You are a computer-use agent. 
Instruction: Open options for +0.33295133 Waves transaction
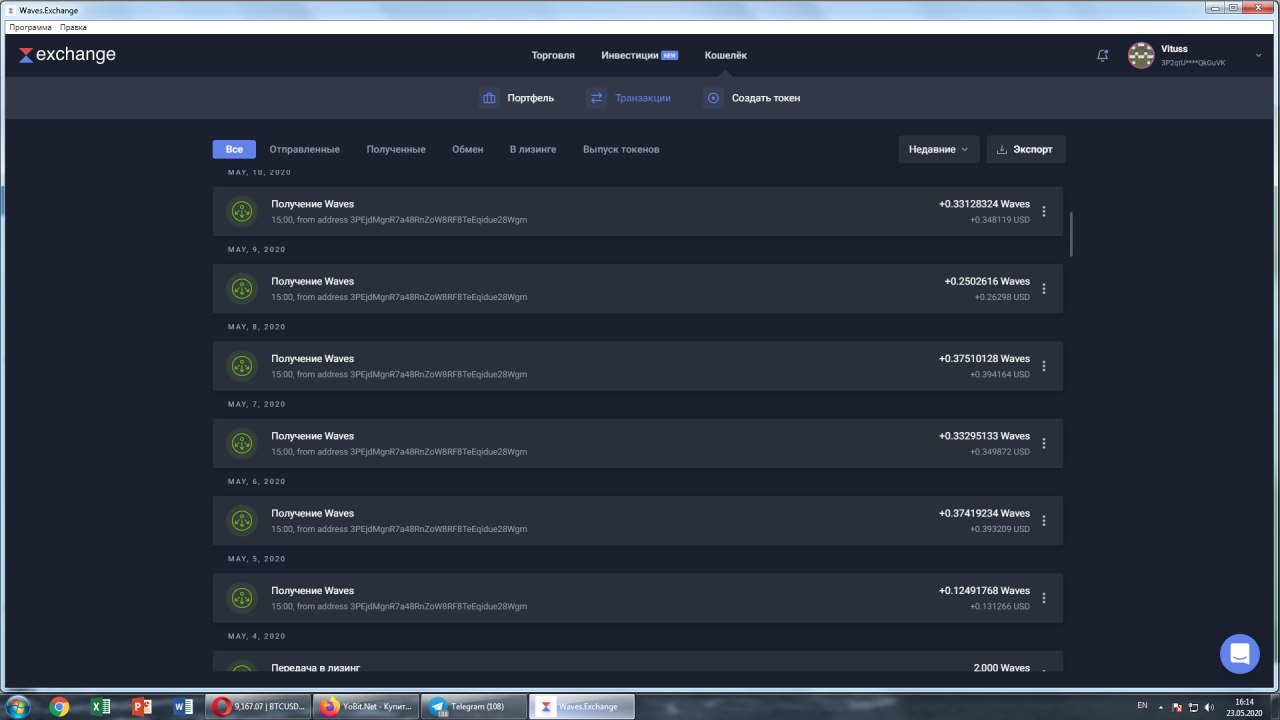click(1044, 443)
